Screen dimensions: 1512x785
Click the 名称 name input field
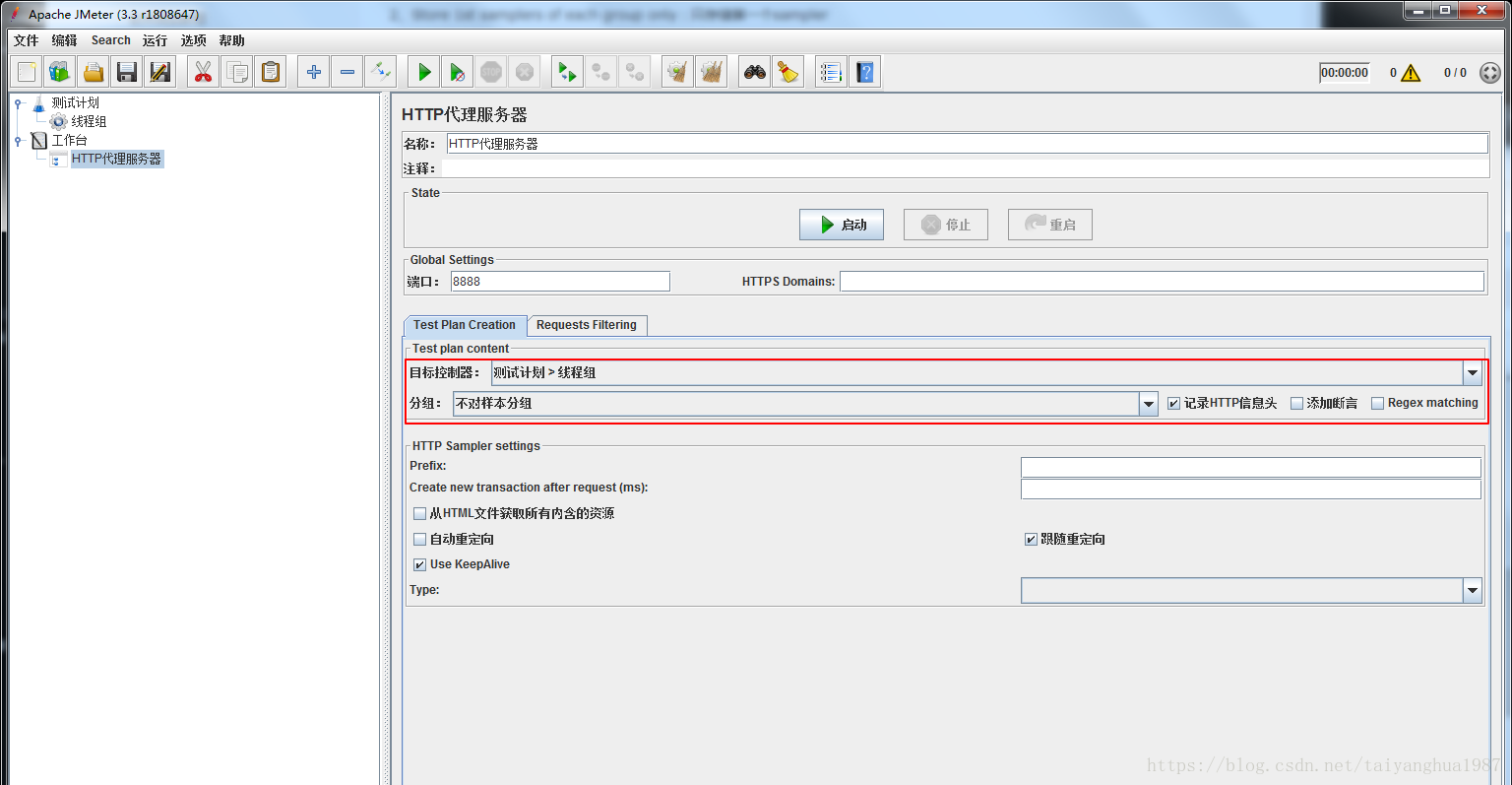click(967, 144)
